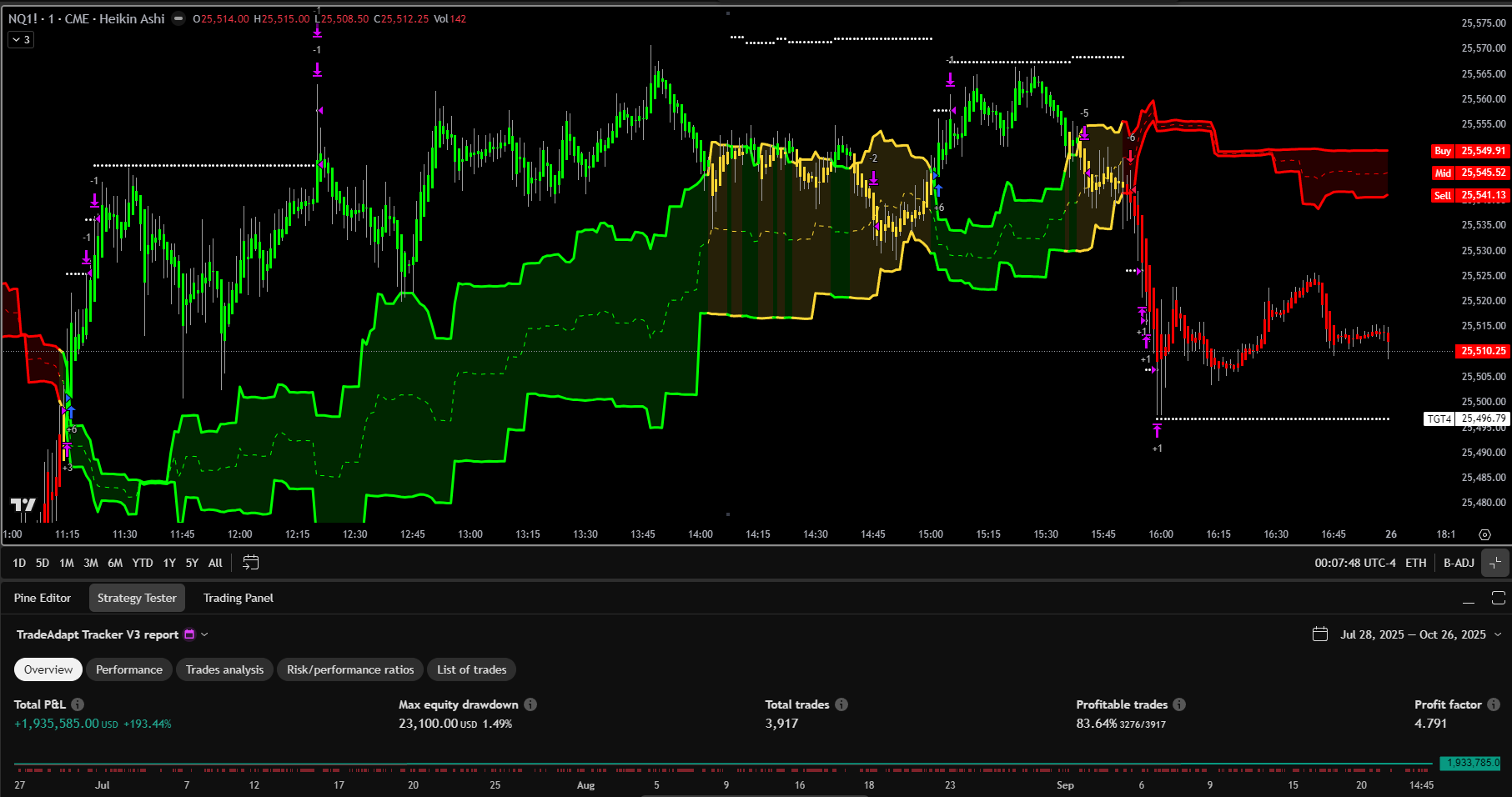Viewport: 1512px width, 797px height.
Task: Toggle the chart maximize button next to B-ADJ
Action: [1495, 563]
